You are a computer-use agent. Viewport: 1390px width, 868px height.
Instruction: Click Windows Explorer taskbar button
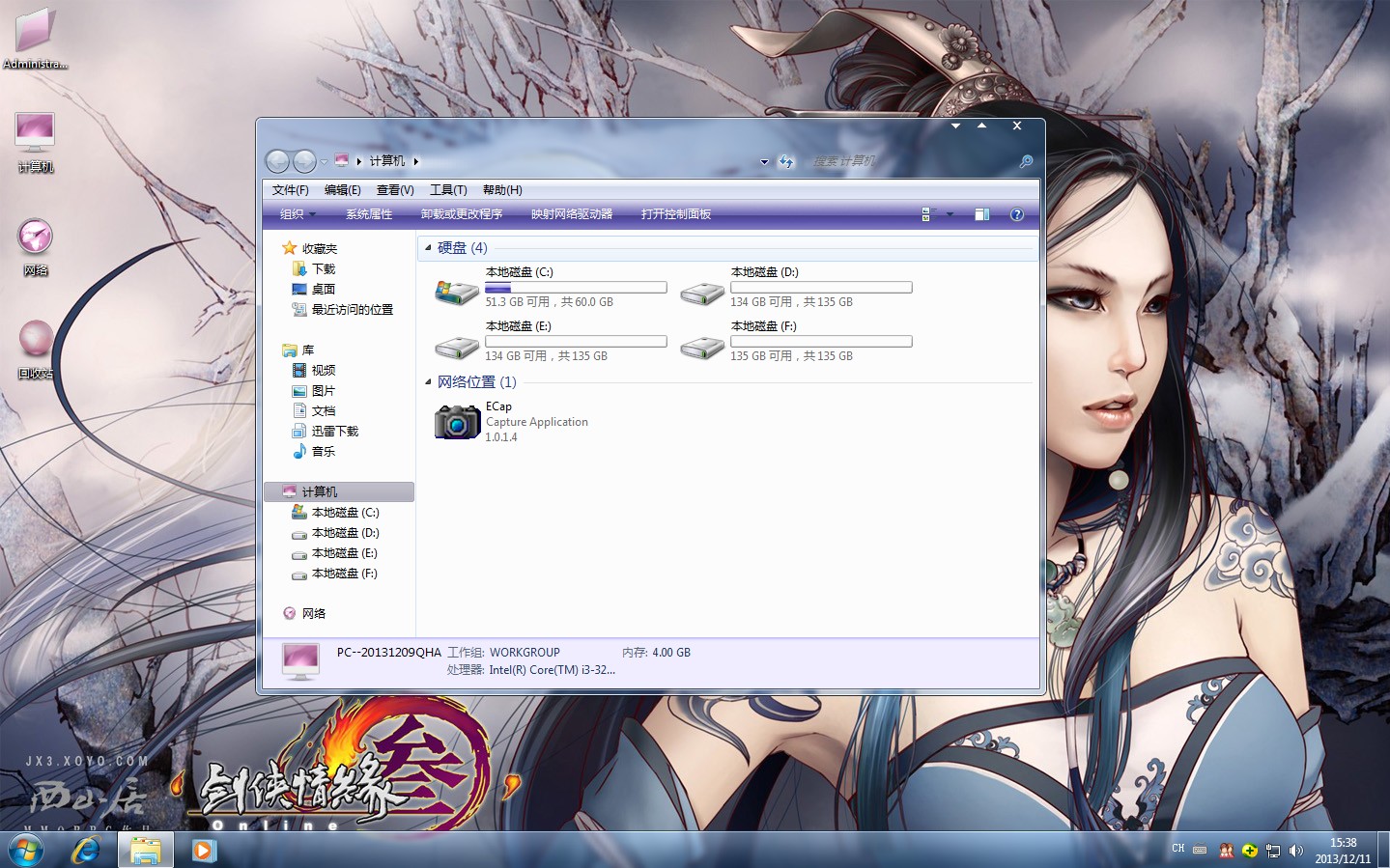pos(146,851)
